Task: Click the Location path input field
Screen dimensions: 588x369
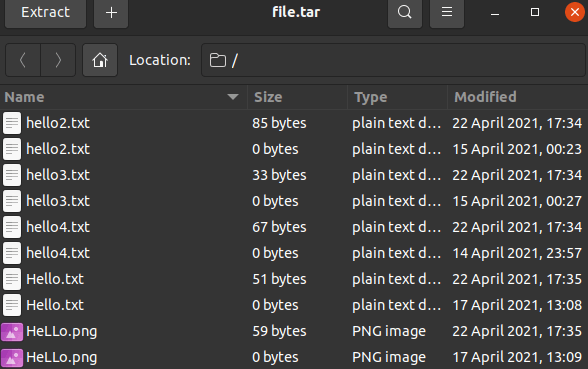Action: click(393, 60)
